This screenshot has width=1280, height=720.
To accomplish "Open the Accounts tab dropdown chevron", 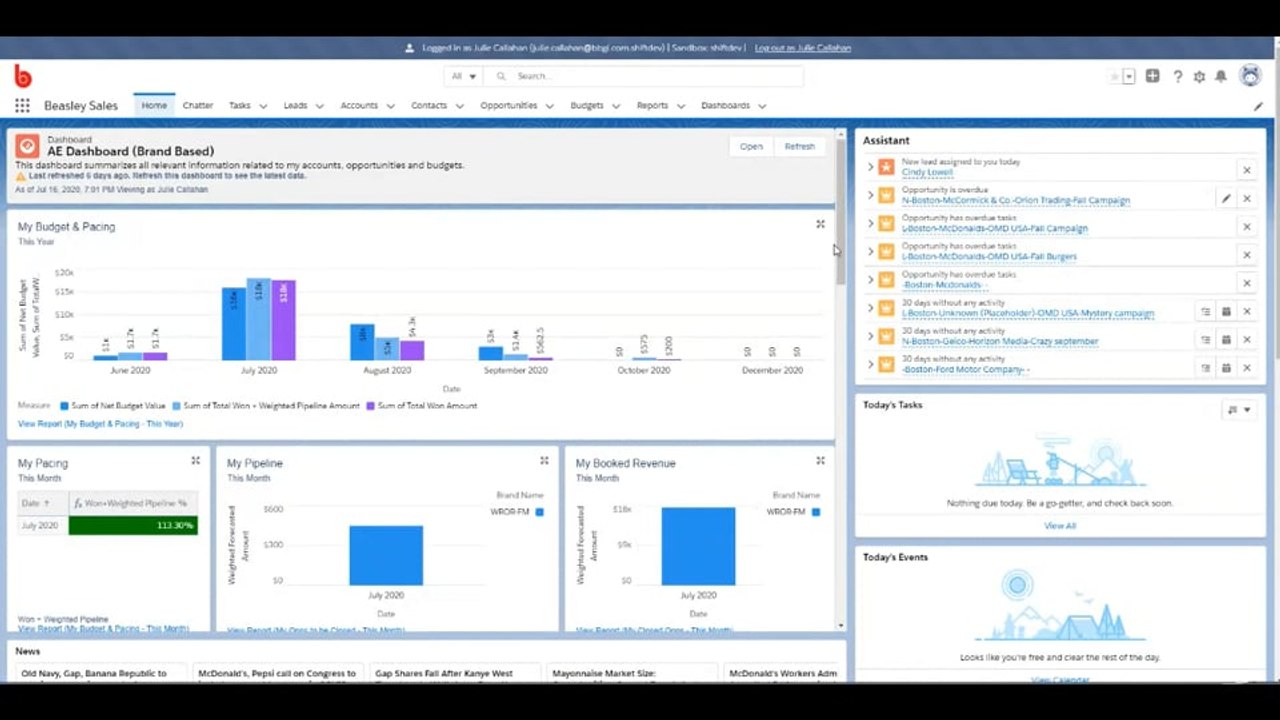I will [x=390, y=106].
